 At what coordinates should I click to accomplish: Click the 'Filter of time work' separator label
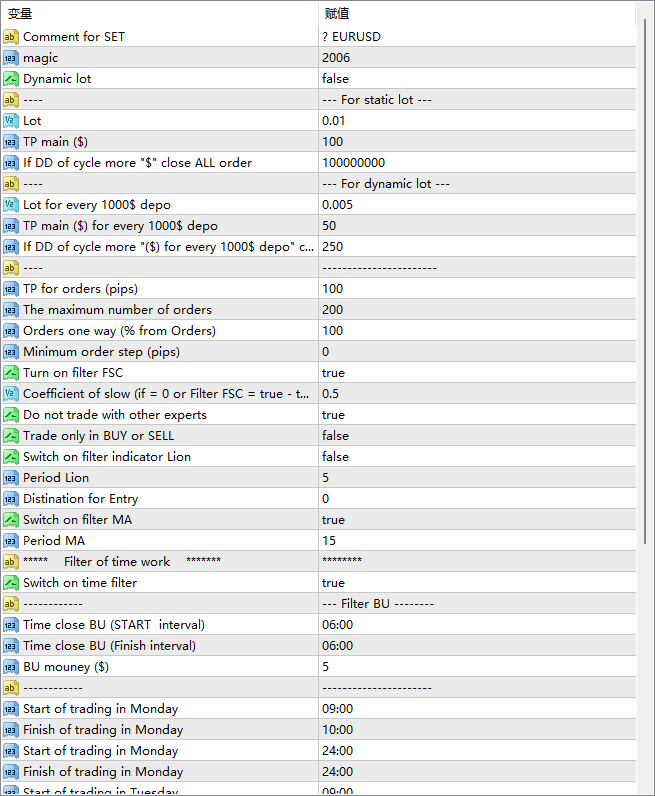coord(122,562)
